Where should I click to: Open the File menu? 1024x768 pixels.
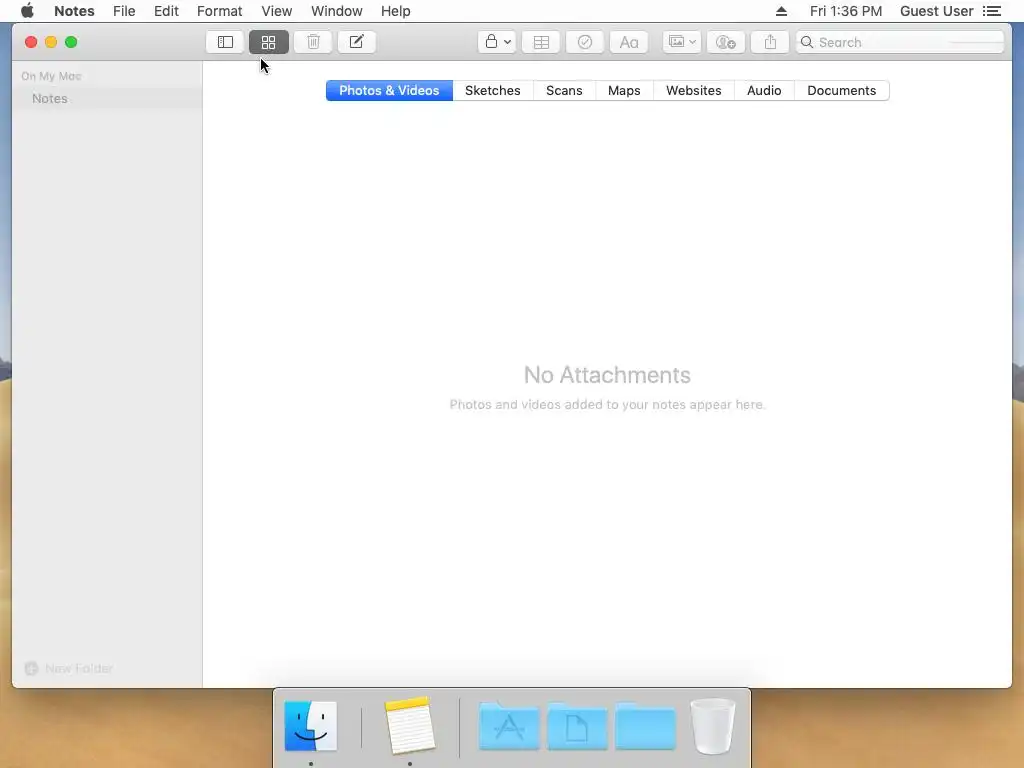pos(124,11)
